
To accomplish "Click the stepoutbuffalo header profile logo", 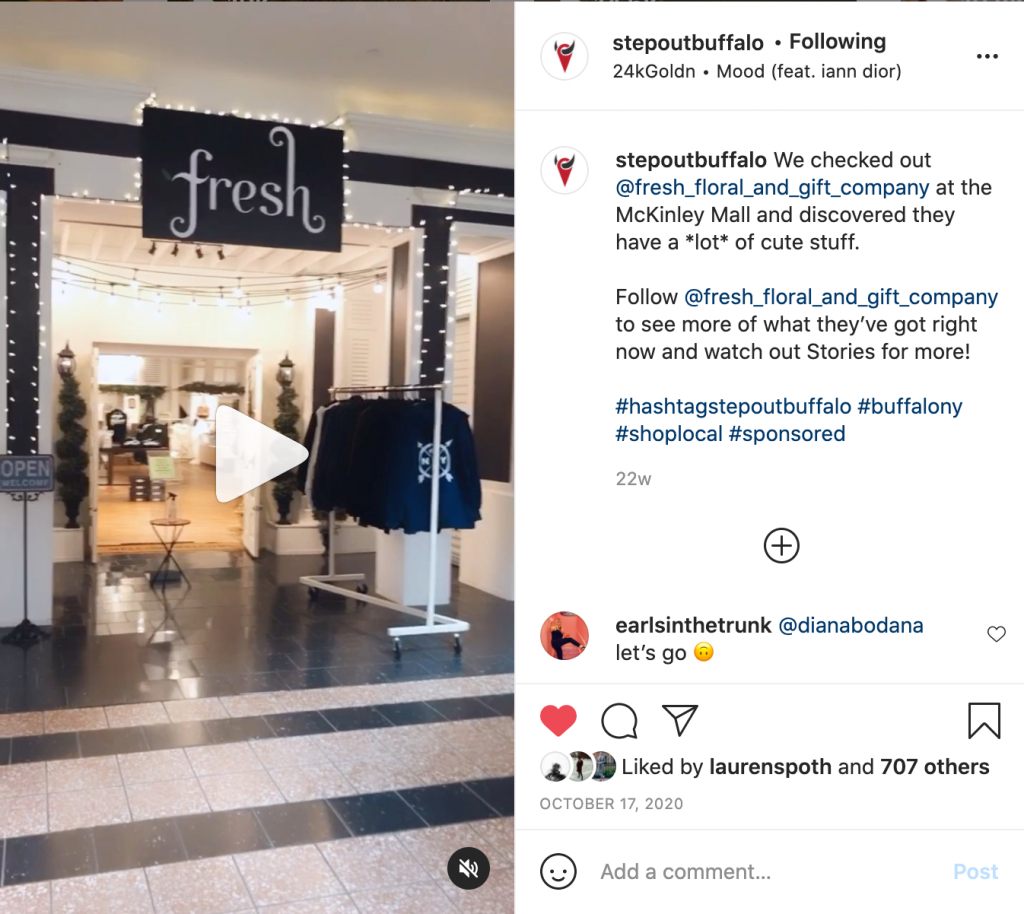I will click(564, 56).
